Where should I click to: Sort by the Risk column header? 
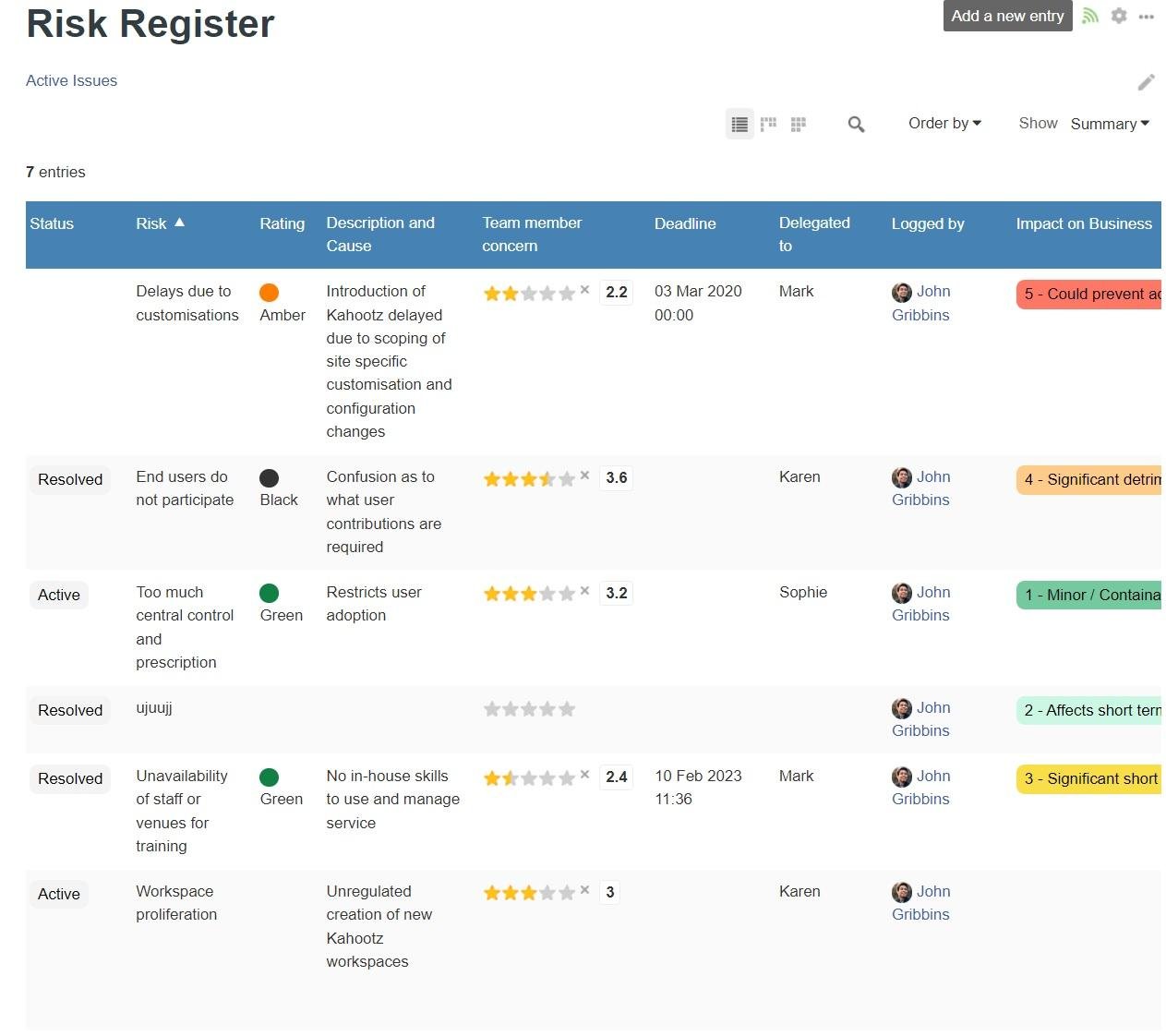(151, 223)
